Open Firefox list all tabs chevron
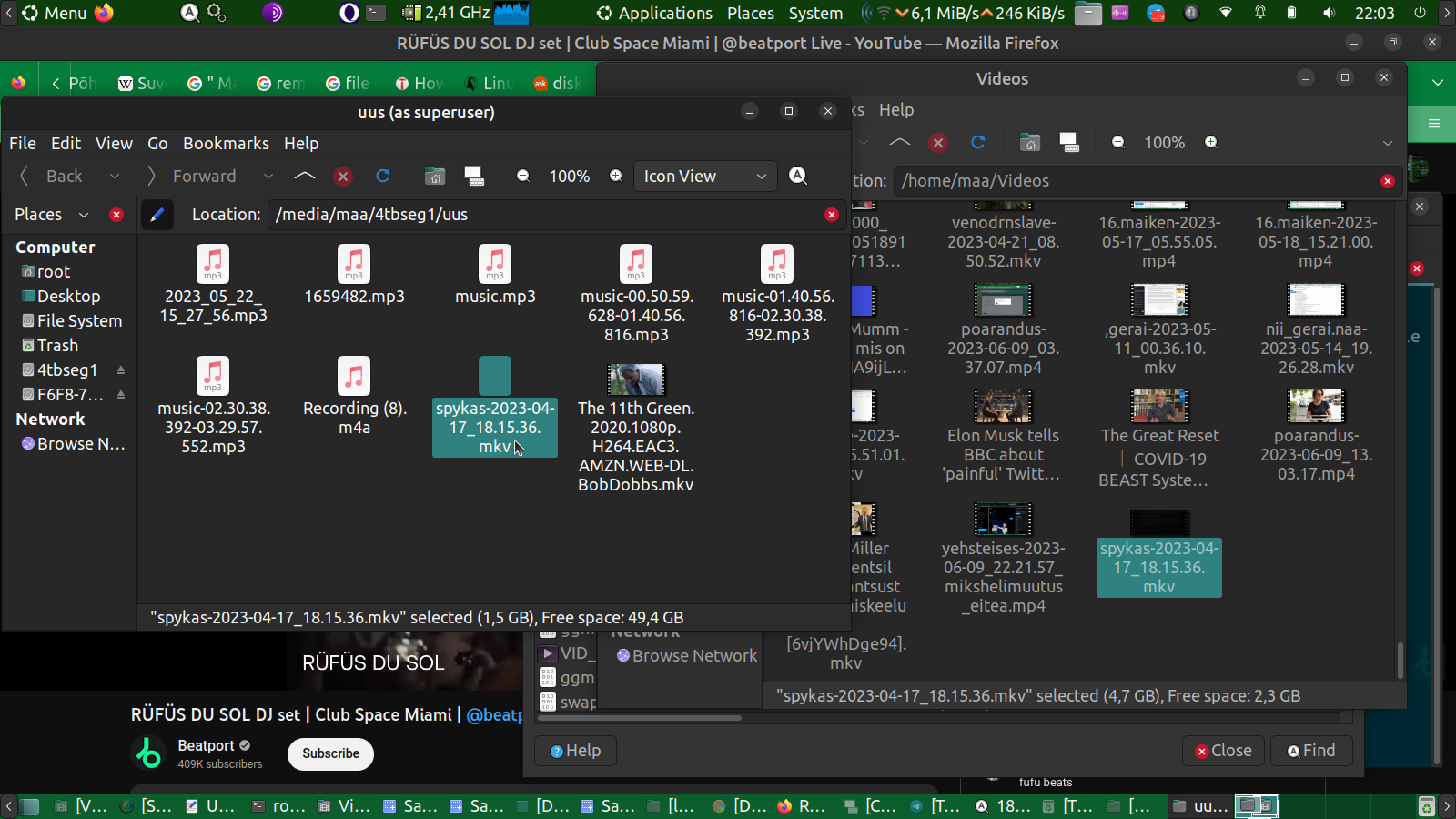 tap(1438, 83)
